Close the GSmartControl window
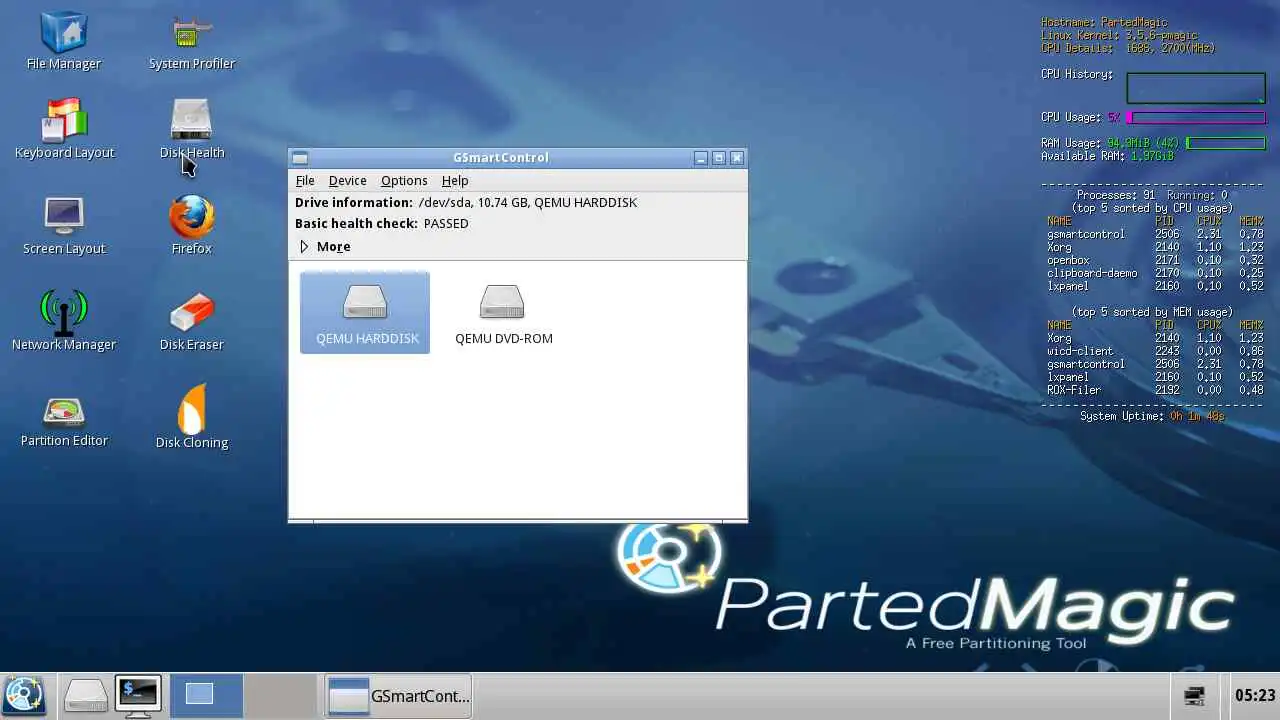1280x720 pixels. (x=737, y=158)
